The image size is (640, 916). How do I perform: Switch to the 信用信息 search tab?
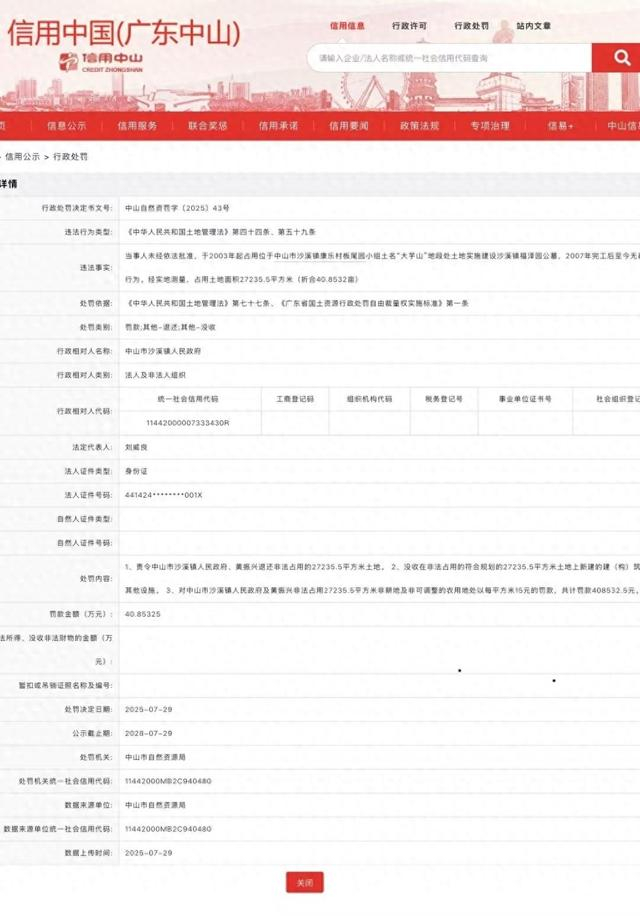click(347, 26)
